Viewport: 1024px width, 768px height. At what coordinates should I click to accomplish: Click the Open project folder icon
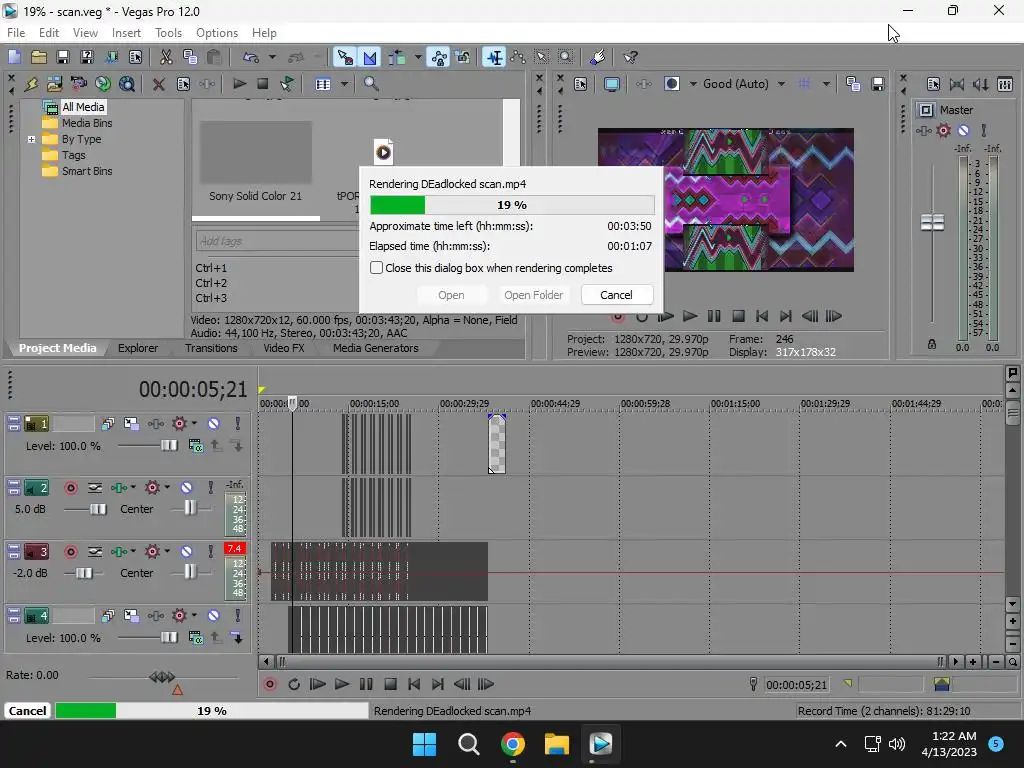point(39,57)
